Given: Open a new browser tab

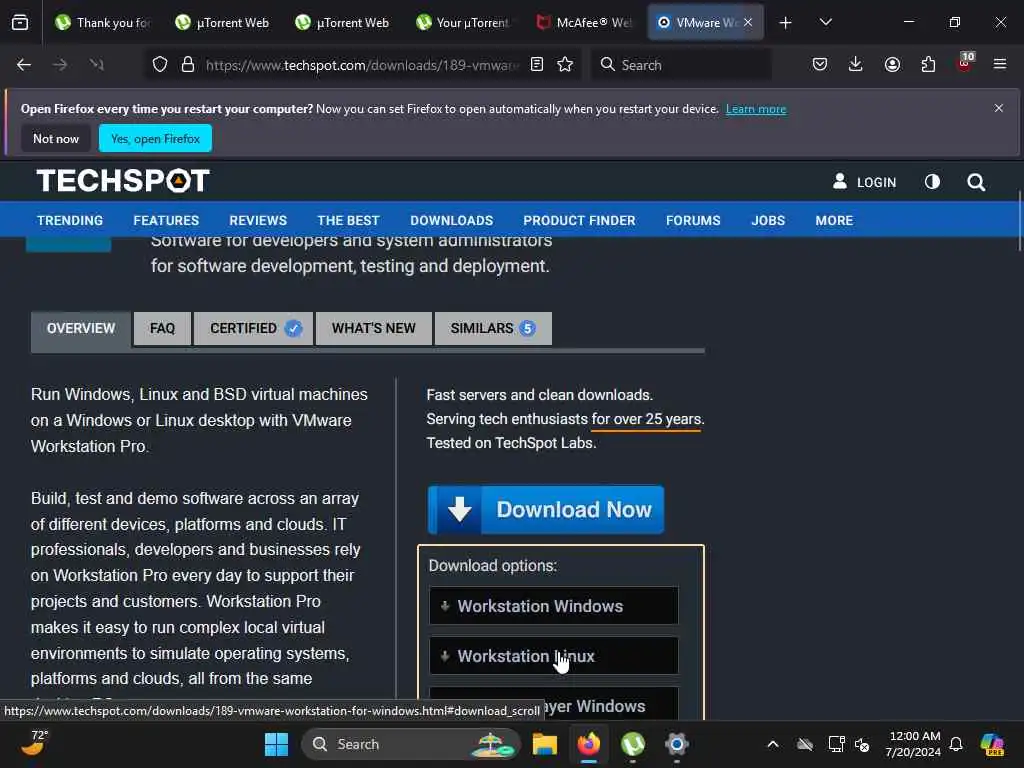Looking at the screenshot, I should pyautogui.click(x=786, y=23).
